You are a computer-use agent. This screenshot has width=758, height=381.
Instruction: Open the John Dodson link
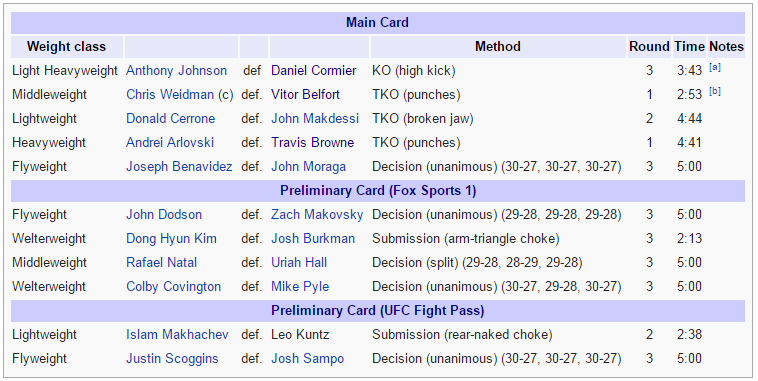pyautogui.click(x=164, y=215)
